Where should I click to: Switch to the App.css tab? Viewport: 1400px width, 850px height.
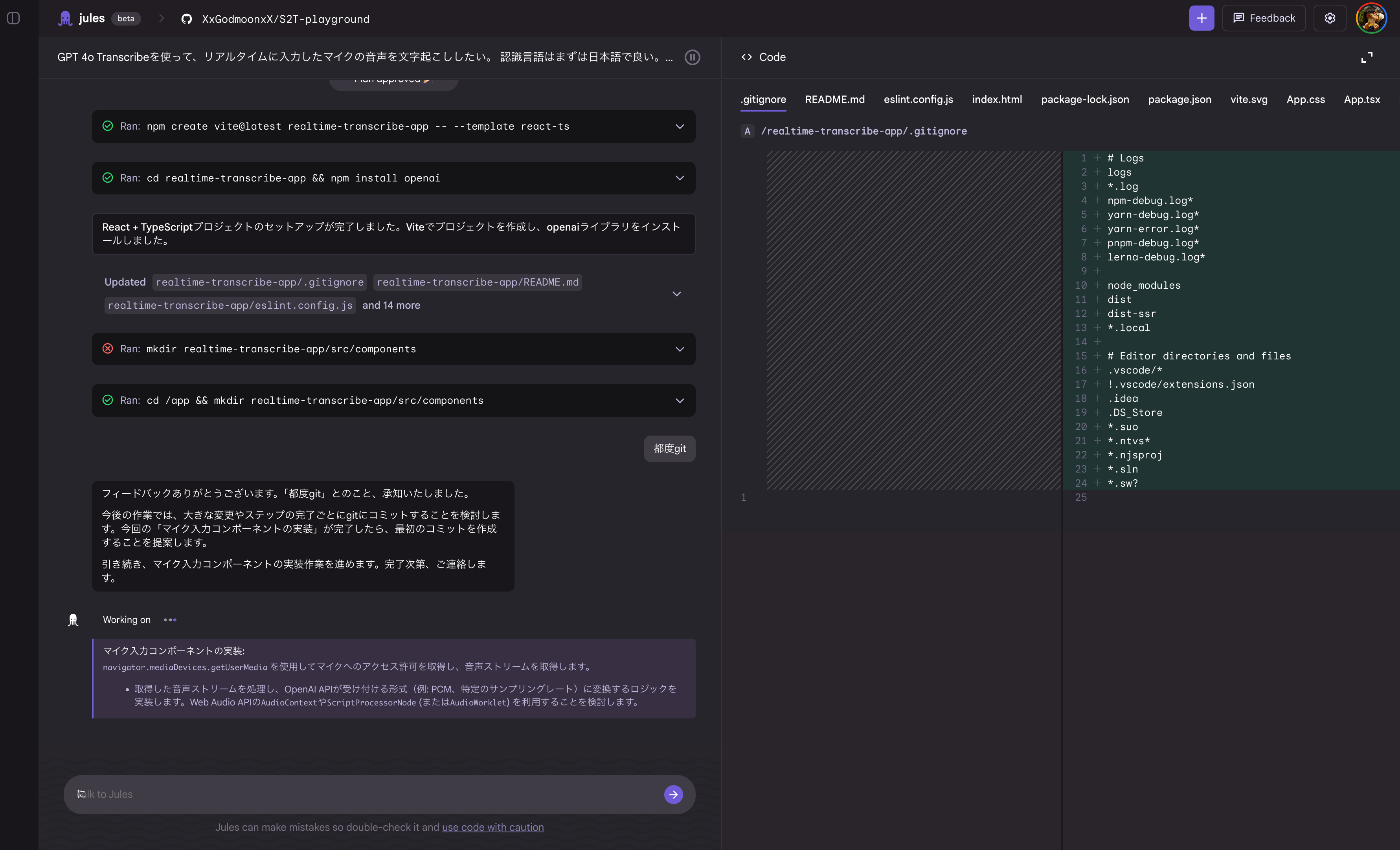click(x=1306, y=99)
